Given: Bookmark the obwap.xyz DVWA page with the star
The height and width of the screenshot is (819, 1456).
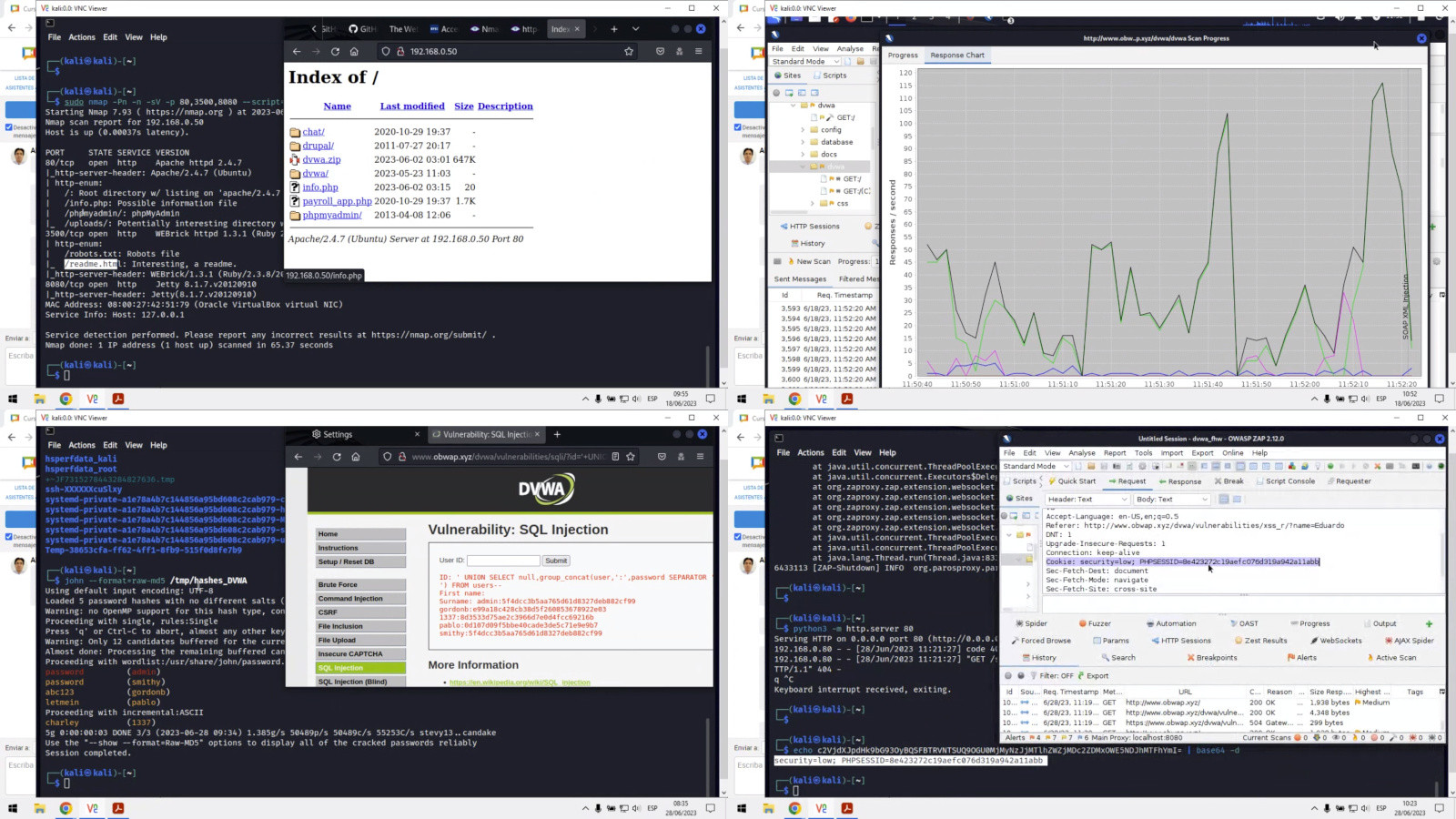Looking at the screenshot, I should click(x=631, y=457).
